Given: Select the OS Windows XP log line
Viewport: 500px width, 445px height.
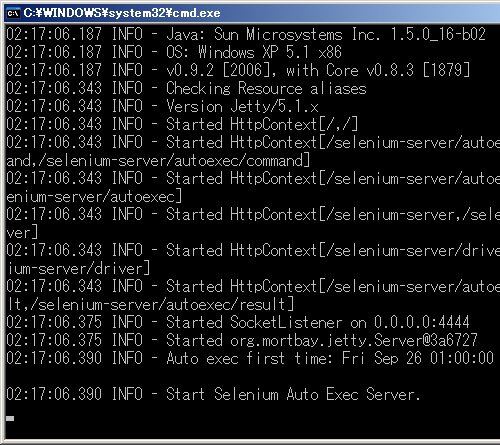Looking at the screenshot, I should (174, 52).
